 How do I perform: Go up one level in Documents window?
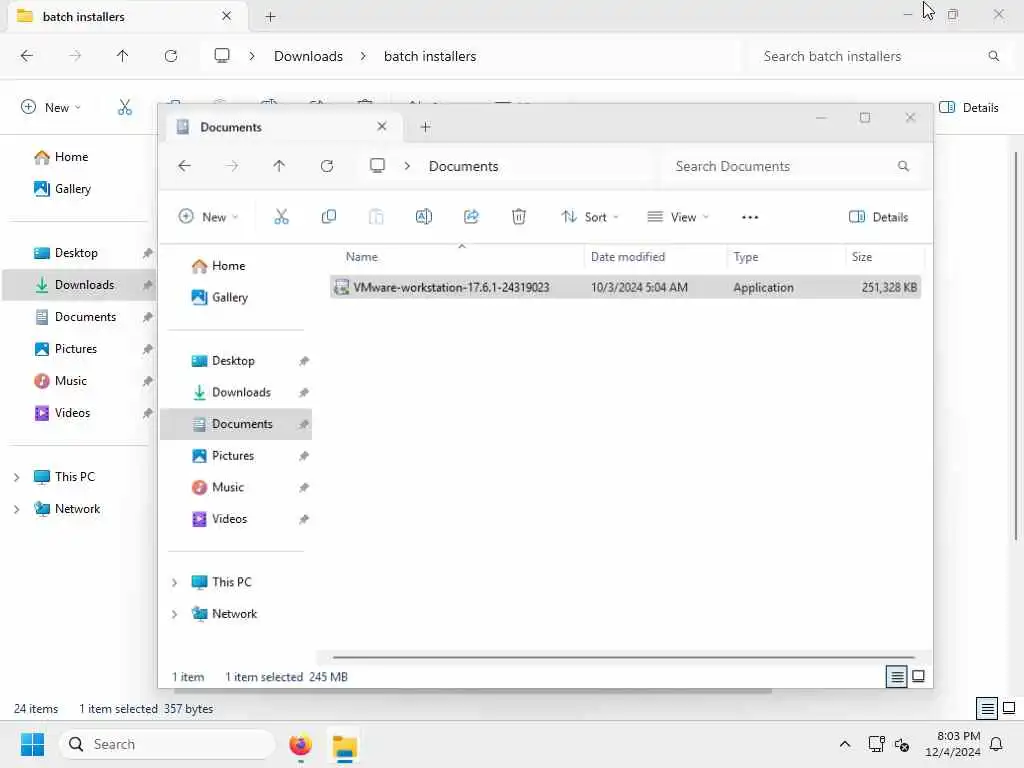point(279,166)
